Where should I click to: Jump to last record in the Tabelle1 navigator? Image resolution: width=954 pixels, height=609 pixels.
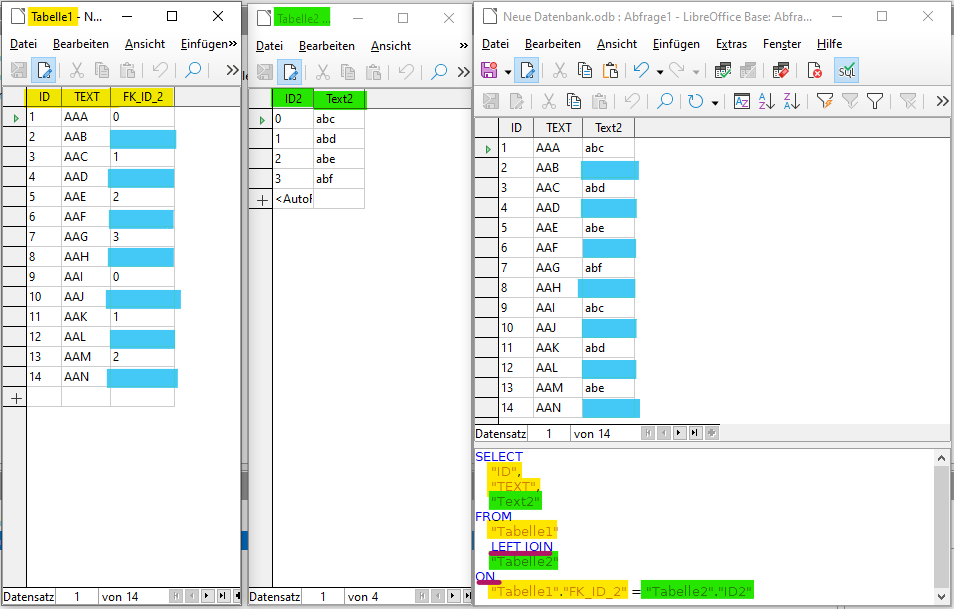tap(223, 596)
